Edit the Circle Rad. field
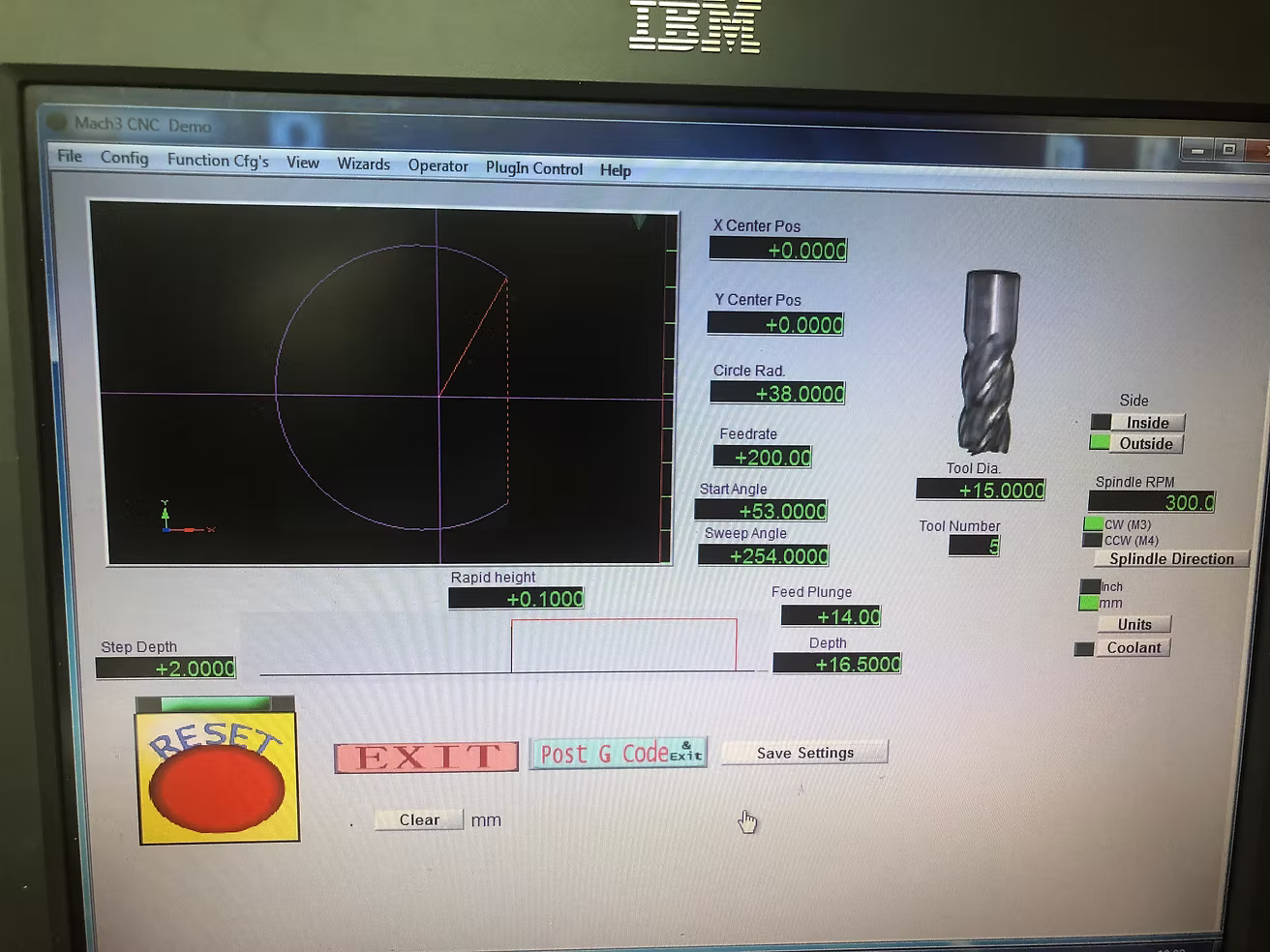 pos(777,393)
